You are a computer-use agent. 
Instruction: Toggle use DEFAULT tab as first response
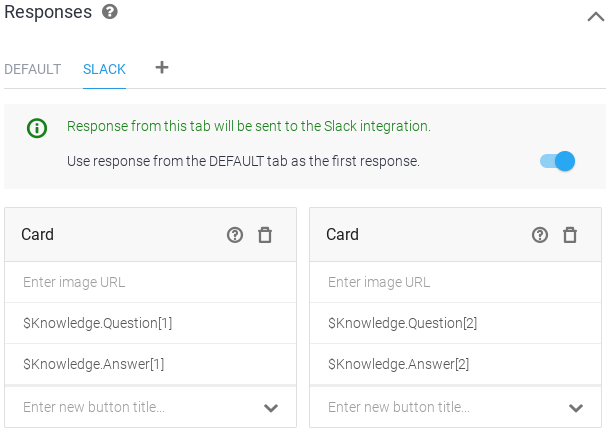pos(558,161)
